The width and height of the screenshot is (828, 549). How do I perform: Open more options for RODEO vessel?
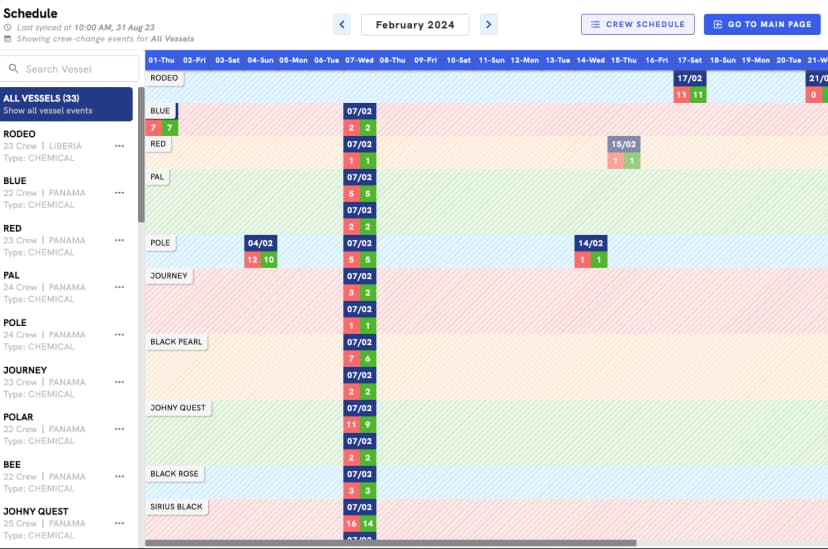point(119,146)
